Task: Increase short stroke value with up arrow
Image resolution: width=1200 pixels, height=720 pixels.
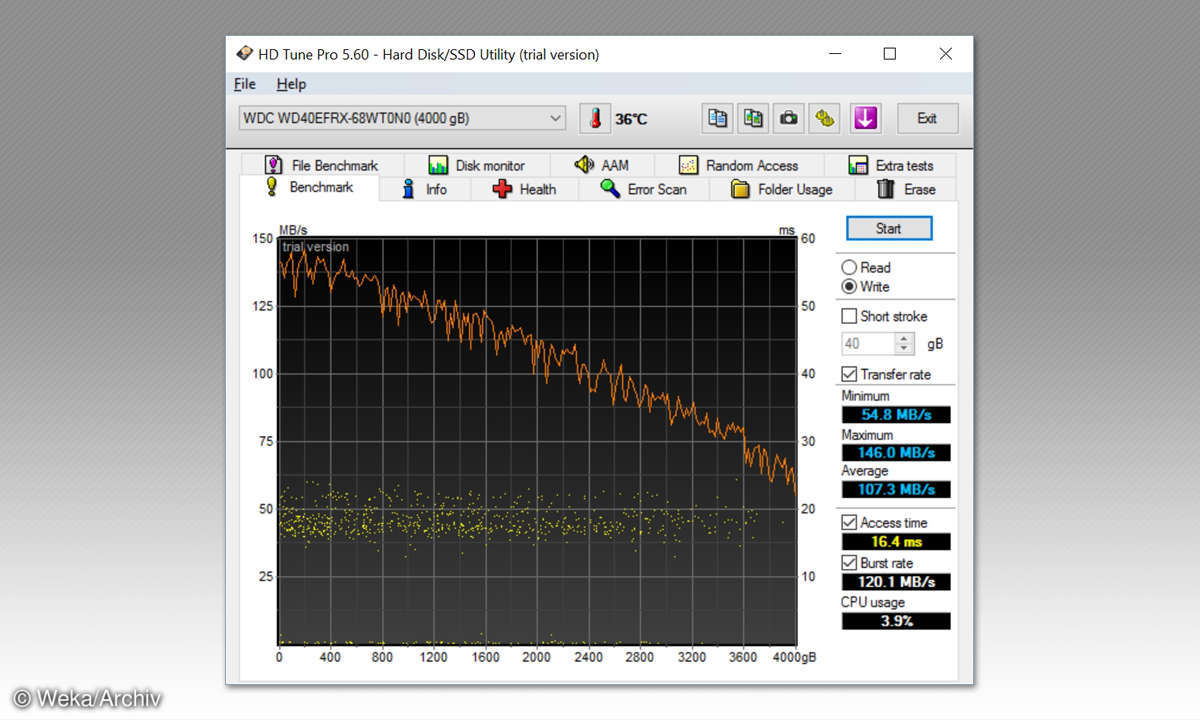Action: point(905,338)
